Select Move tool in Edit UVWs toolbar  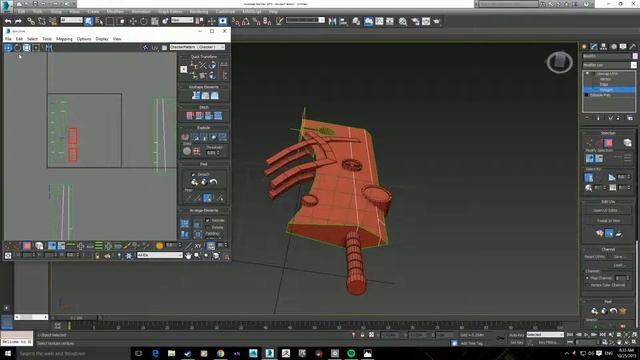pos(8,48)
